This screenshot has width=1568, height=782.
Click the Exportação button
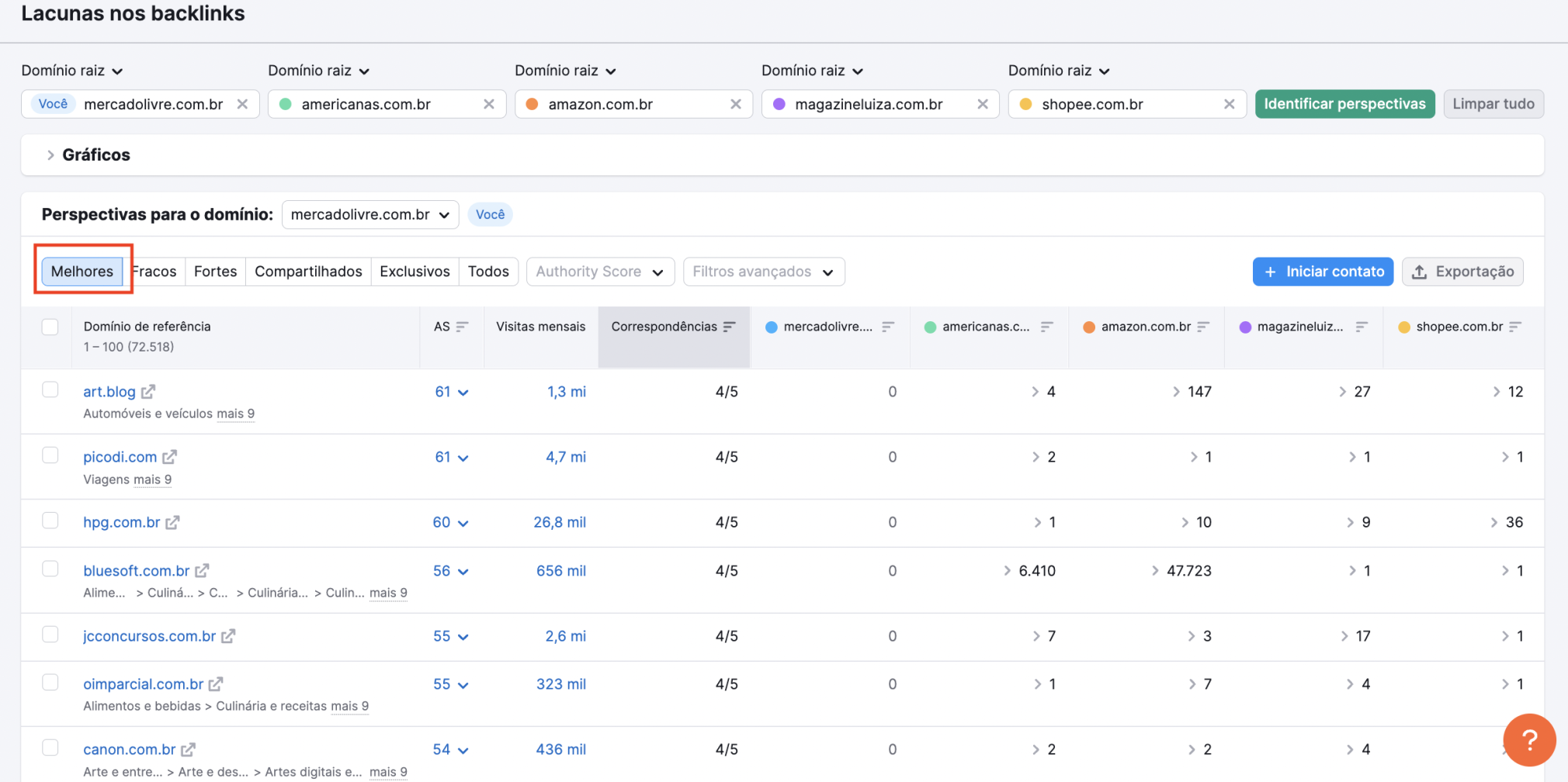pos(1462,272)
